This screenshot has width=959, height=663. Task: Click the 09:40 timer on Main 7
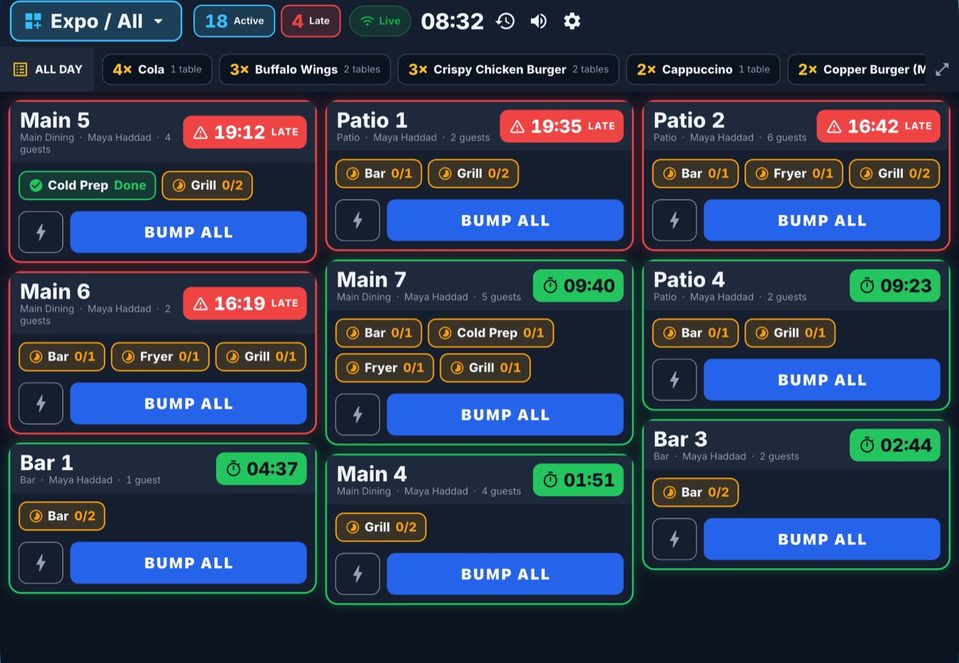pos(578,286)
